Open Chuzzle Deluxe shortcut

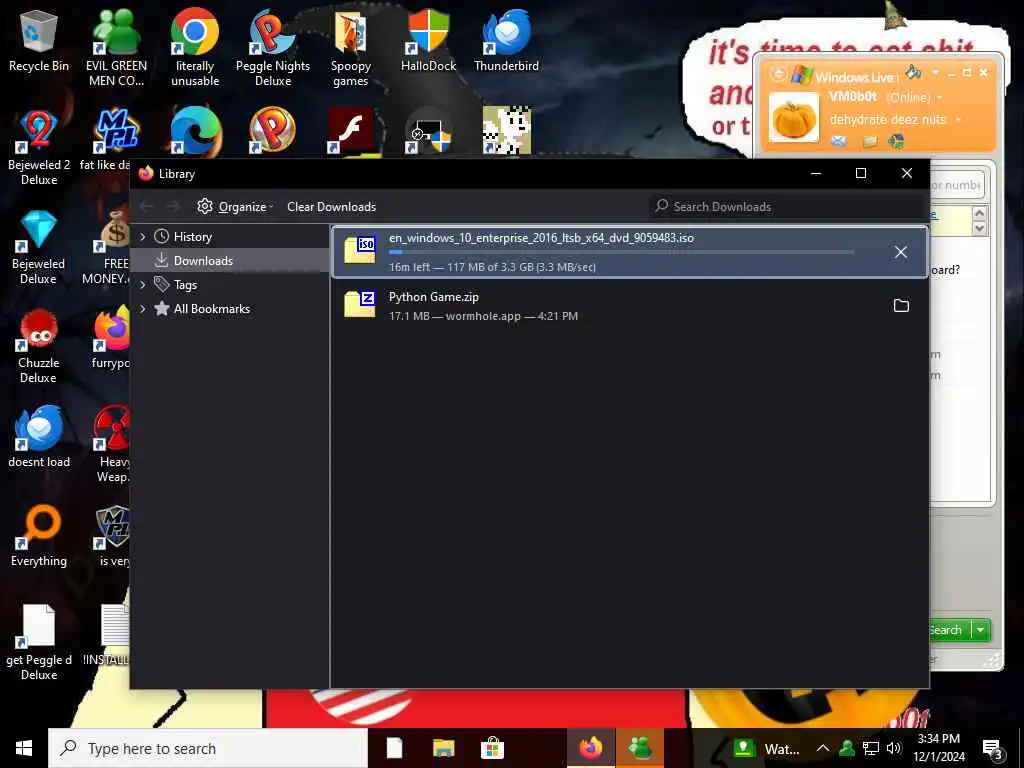click(39, 346)
